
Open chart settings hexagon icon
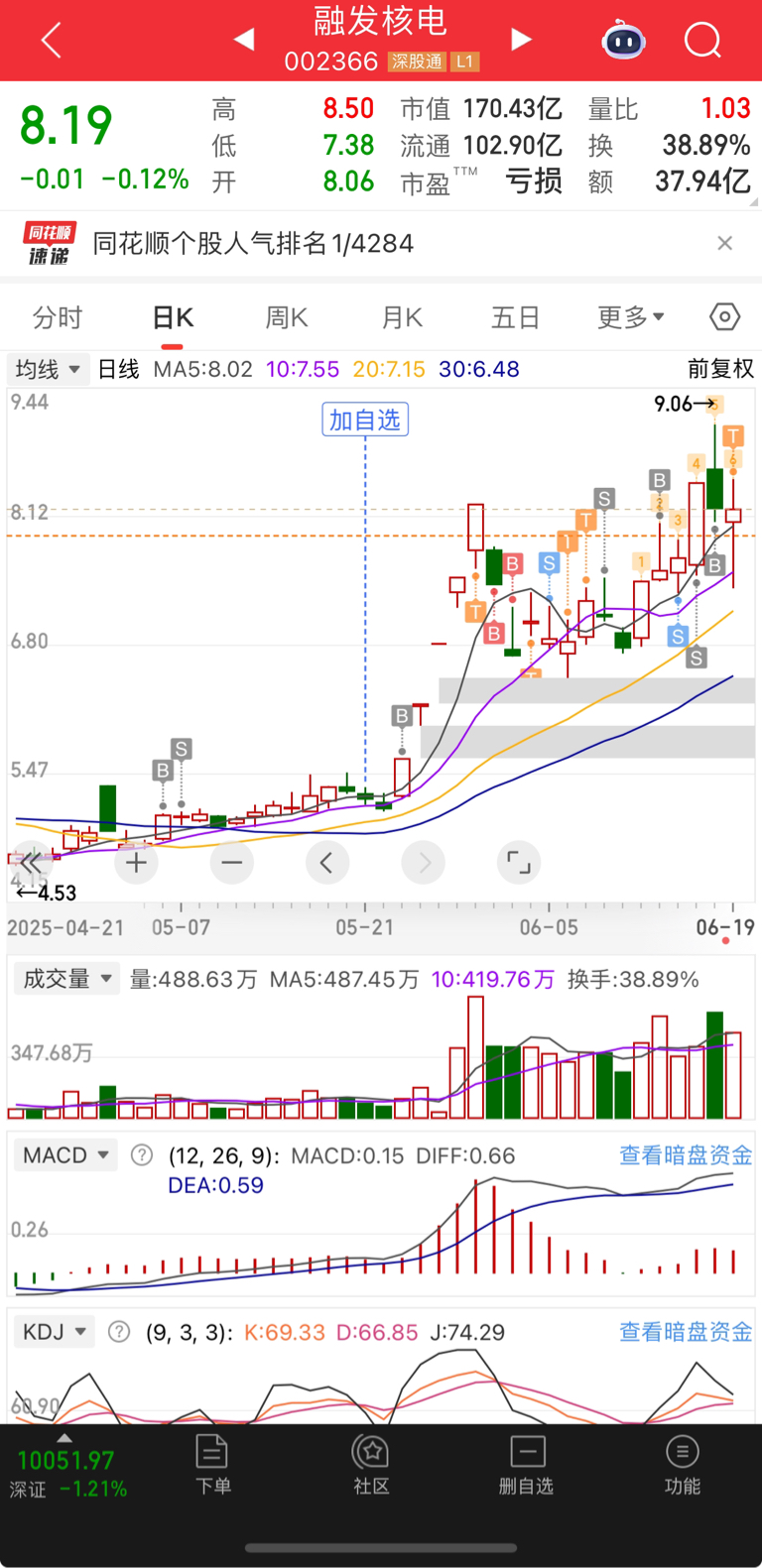pyautogui.click(x=725, y=317)
